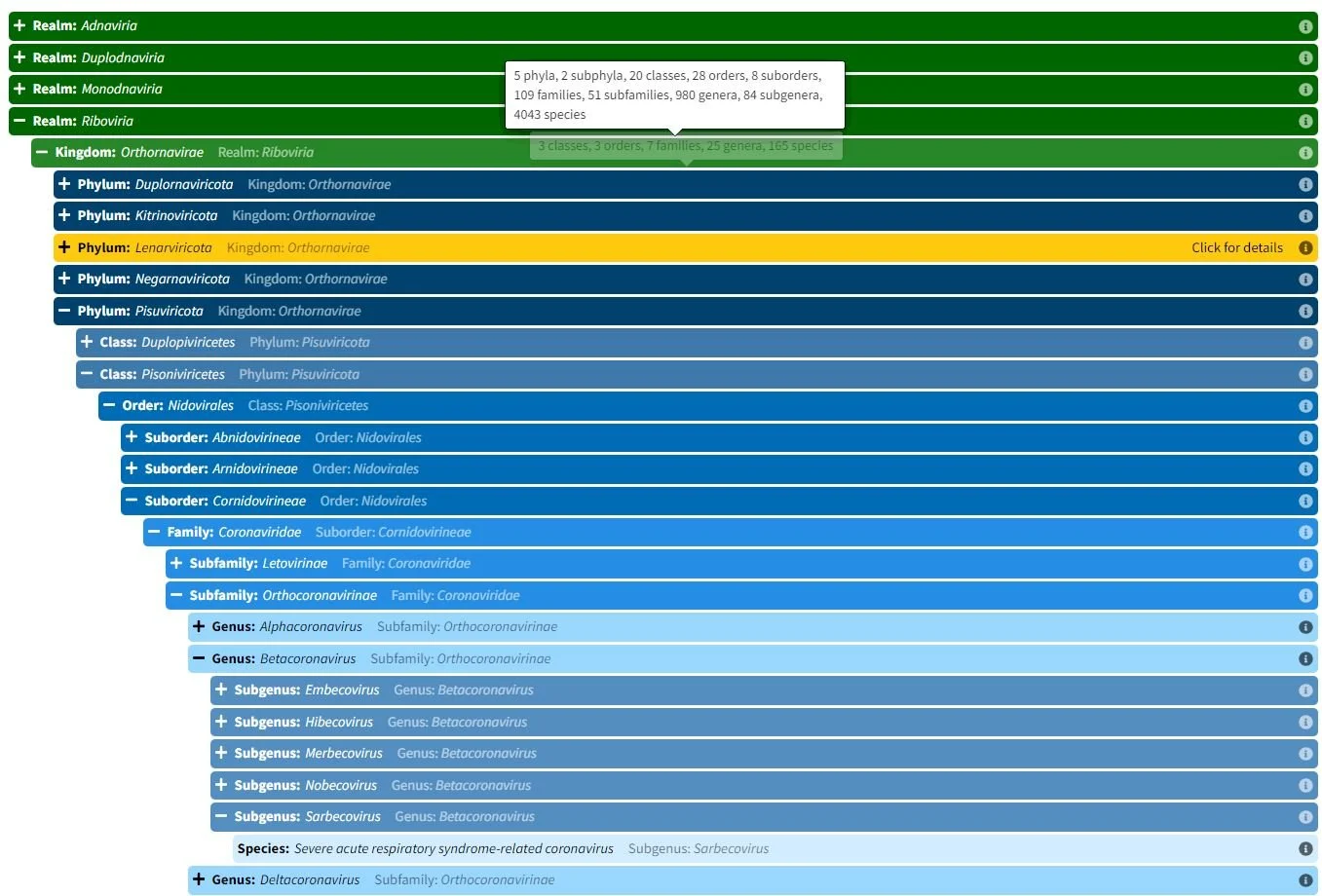Open info icon for Suborder Arnidovirineae

[x=1305, y=469]
